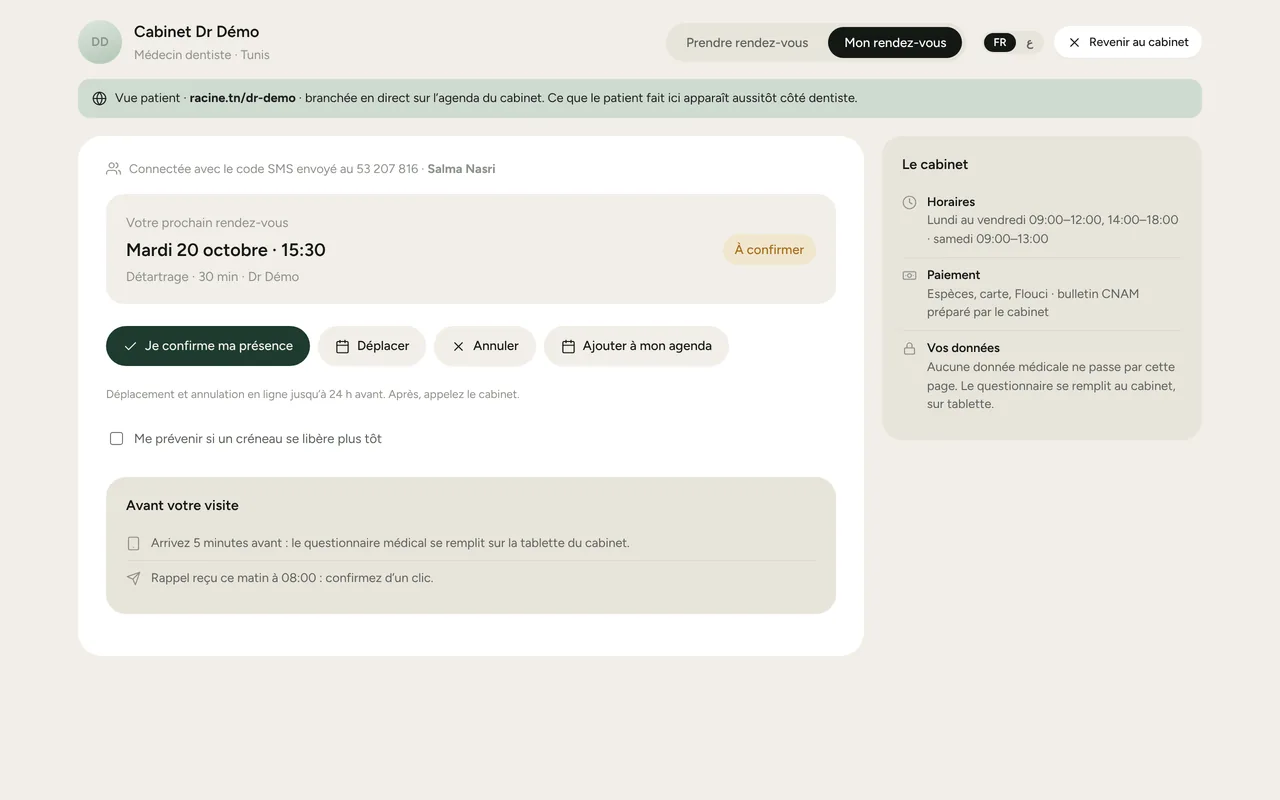Click the Médecin dentiste · Tunis subtitle
1280x800 pixels.
pos(202,55)
